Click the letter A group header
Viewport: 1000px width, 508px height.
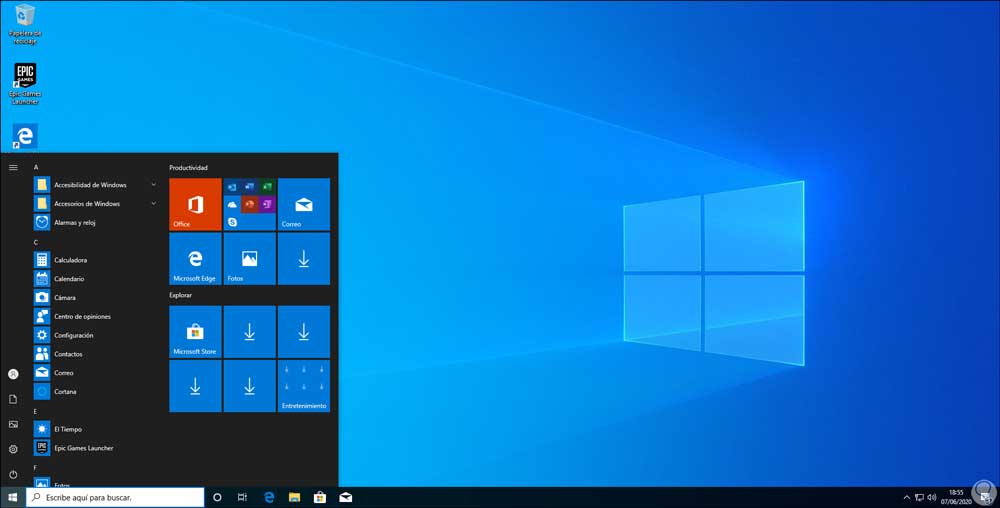[36, 167]
